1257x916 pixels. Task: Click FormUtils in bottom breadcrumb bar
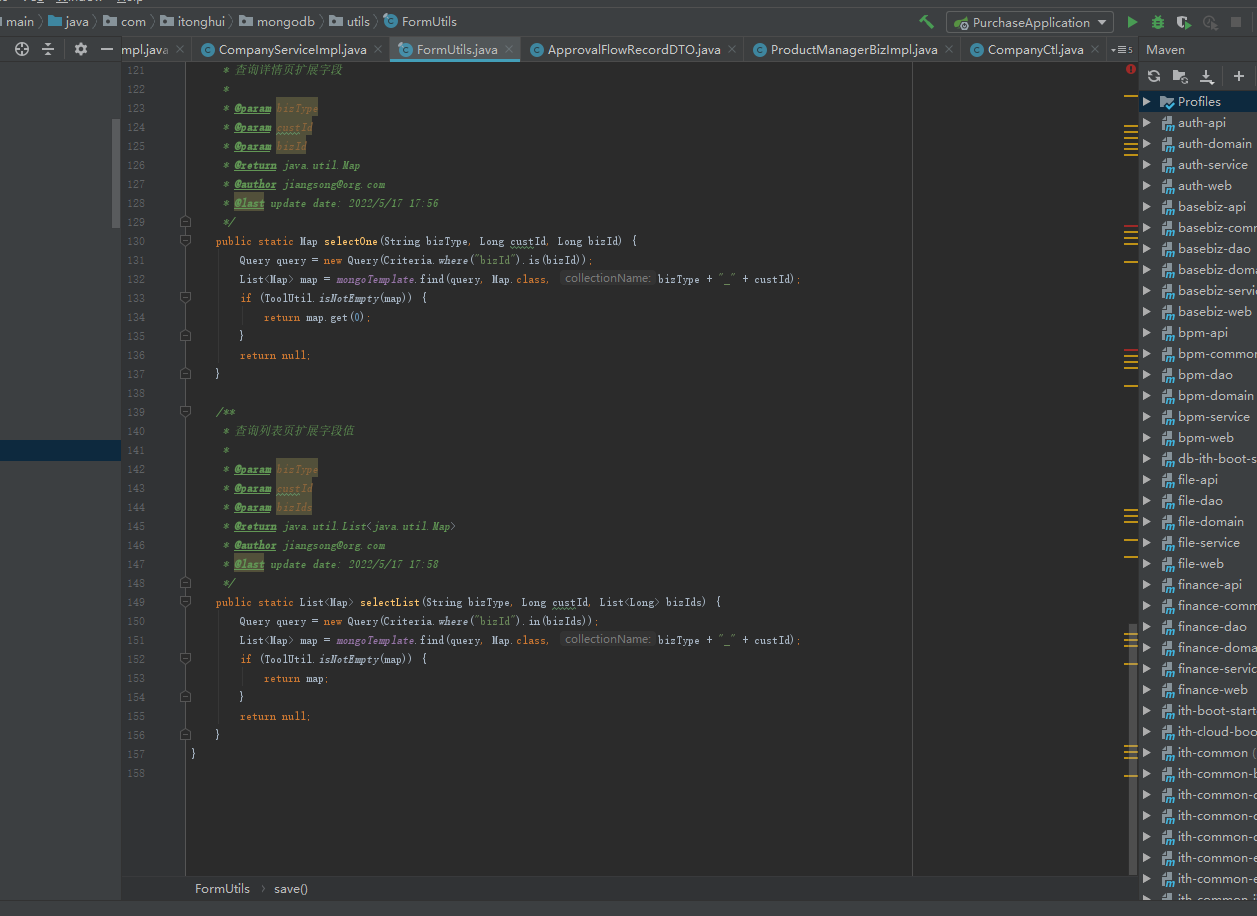click(x=222, y=888)
